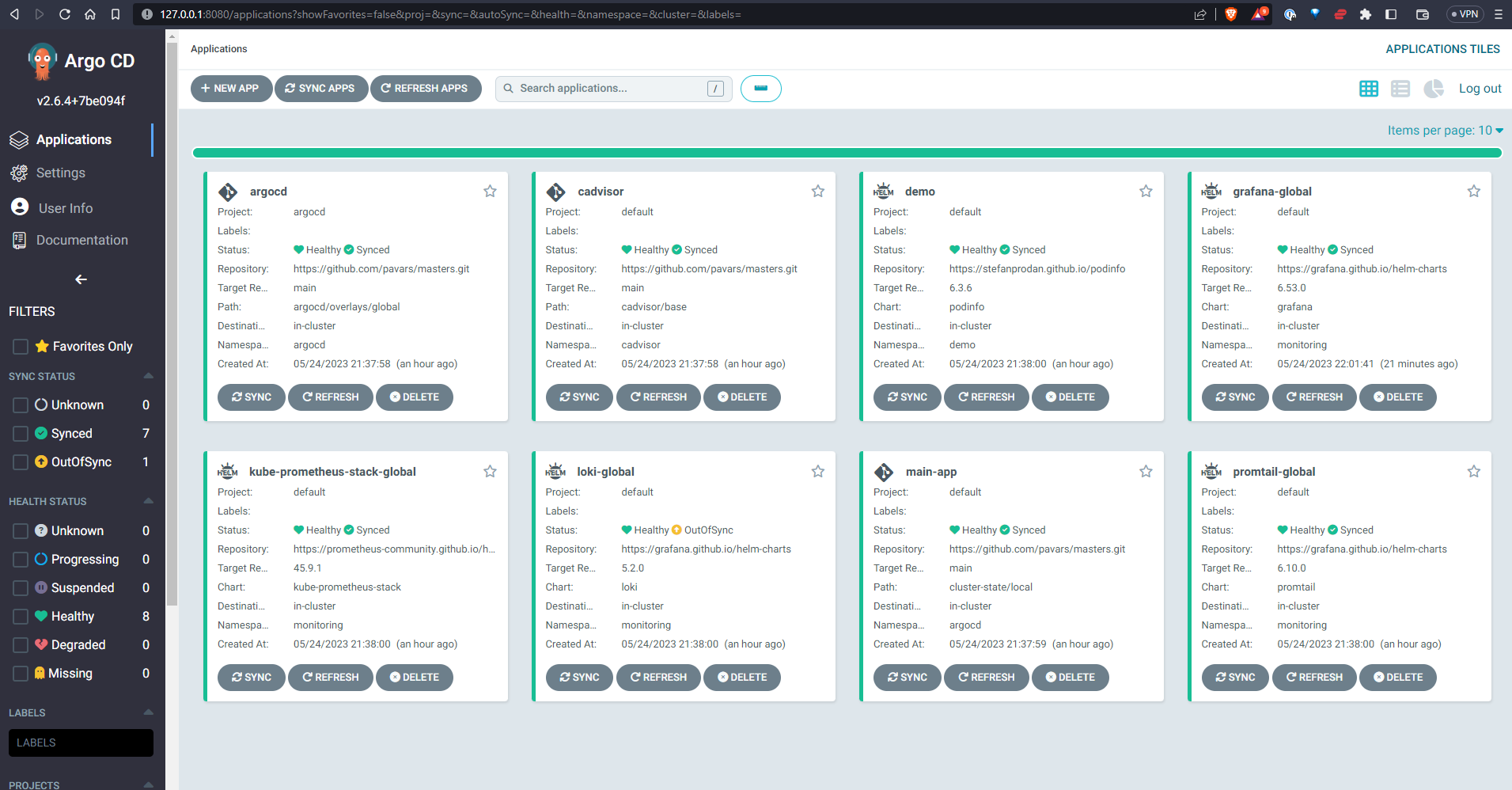Screen dimensions: 1512x790
Task: Check the Degraded health filter
Action: [21, 645]
